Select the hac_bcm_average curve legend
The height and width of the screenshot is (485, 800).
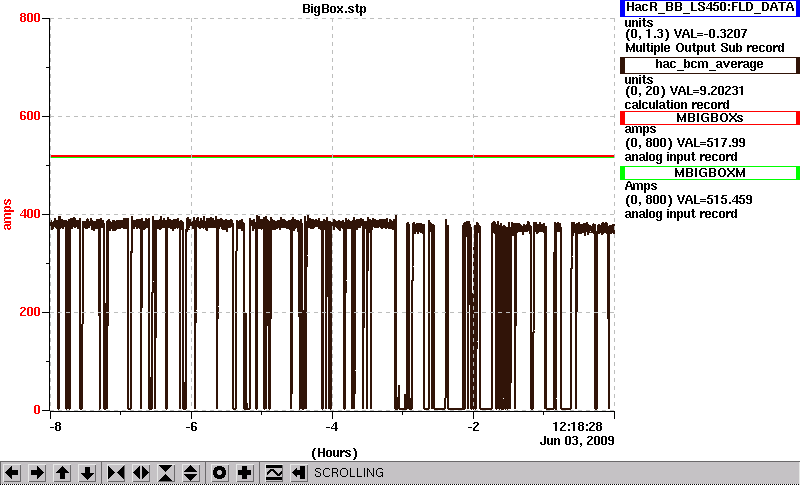pos(710,65)
